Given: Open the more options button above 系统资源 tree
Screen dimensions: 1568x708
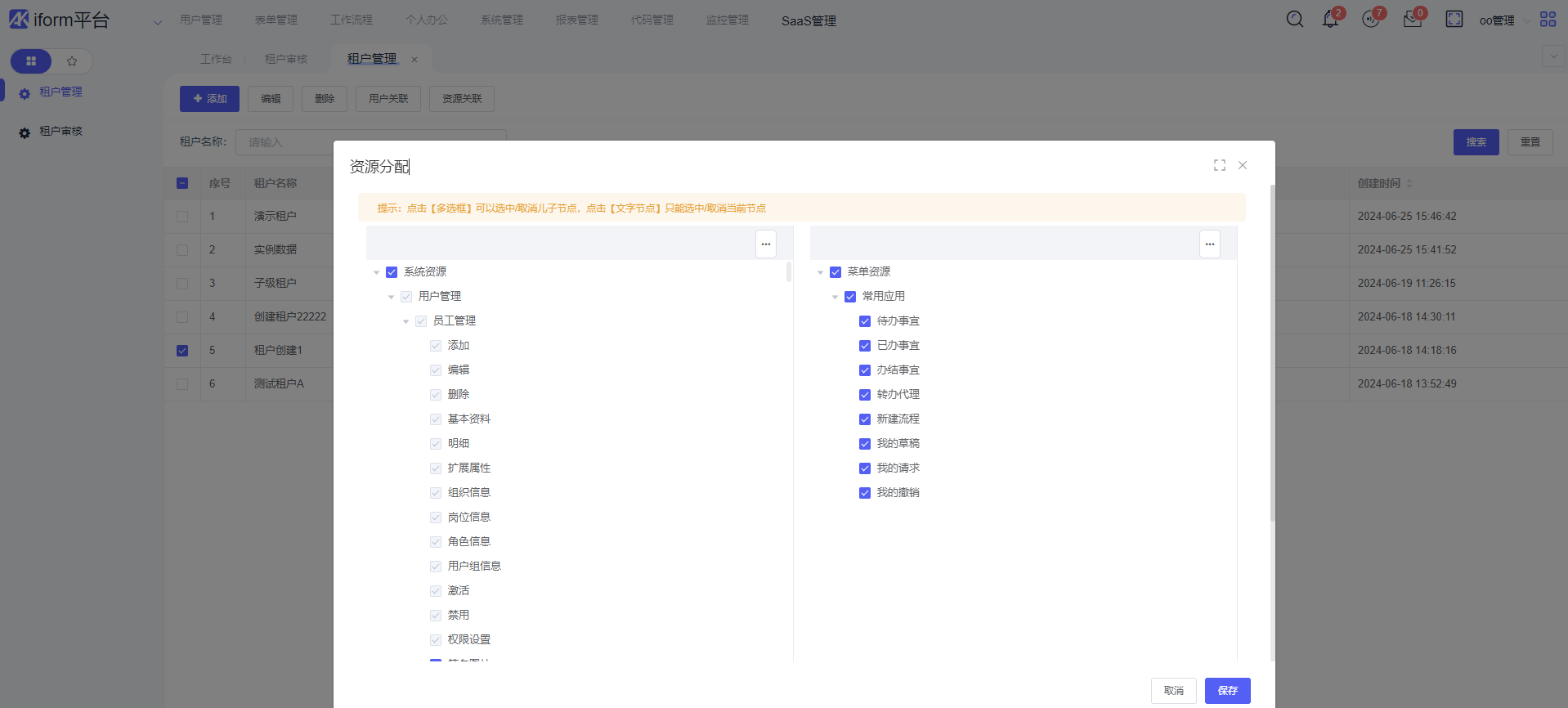Looking at the screenshot, I should point(765,244).
